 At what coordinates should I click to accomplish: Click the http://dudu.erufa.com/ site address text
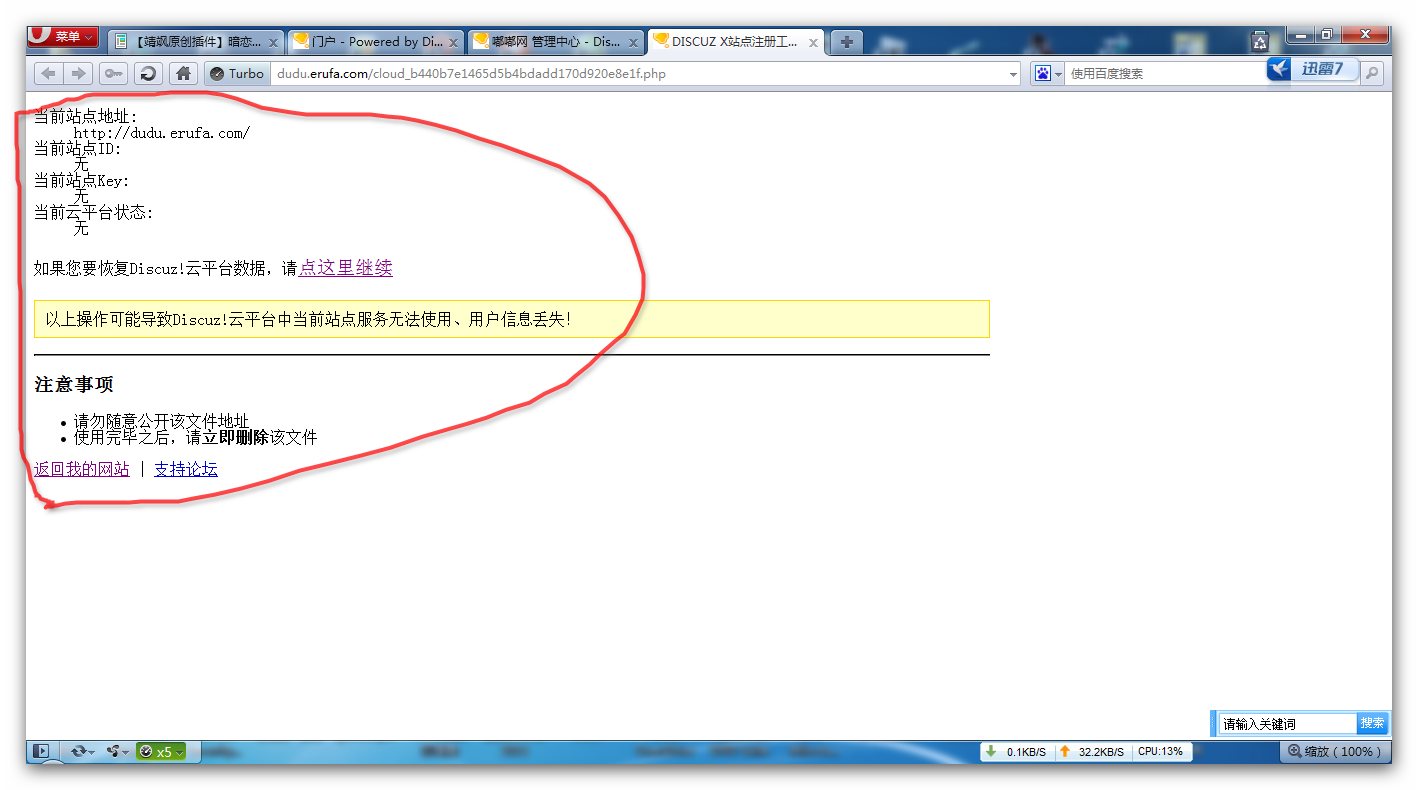(x=161, y=133)
